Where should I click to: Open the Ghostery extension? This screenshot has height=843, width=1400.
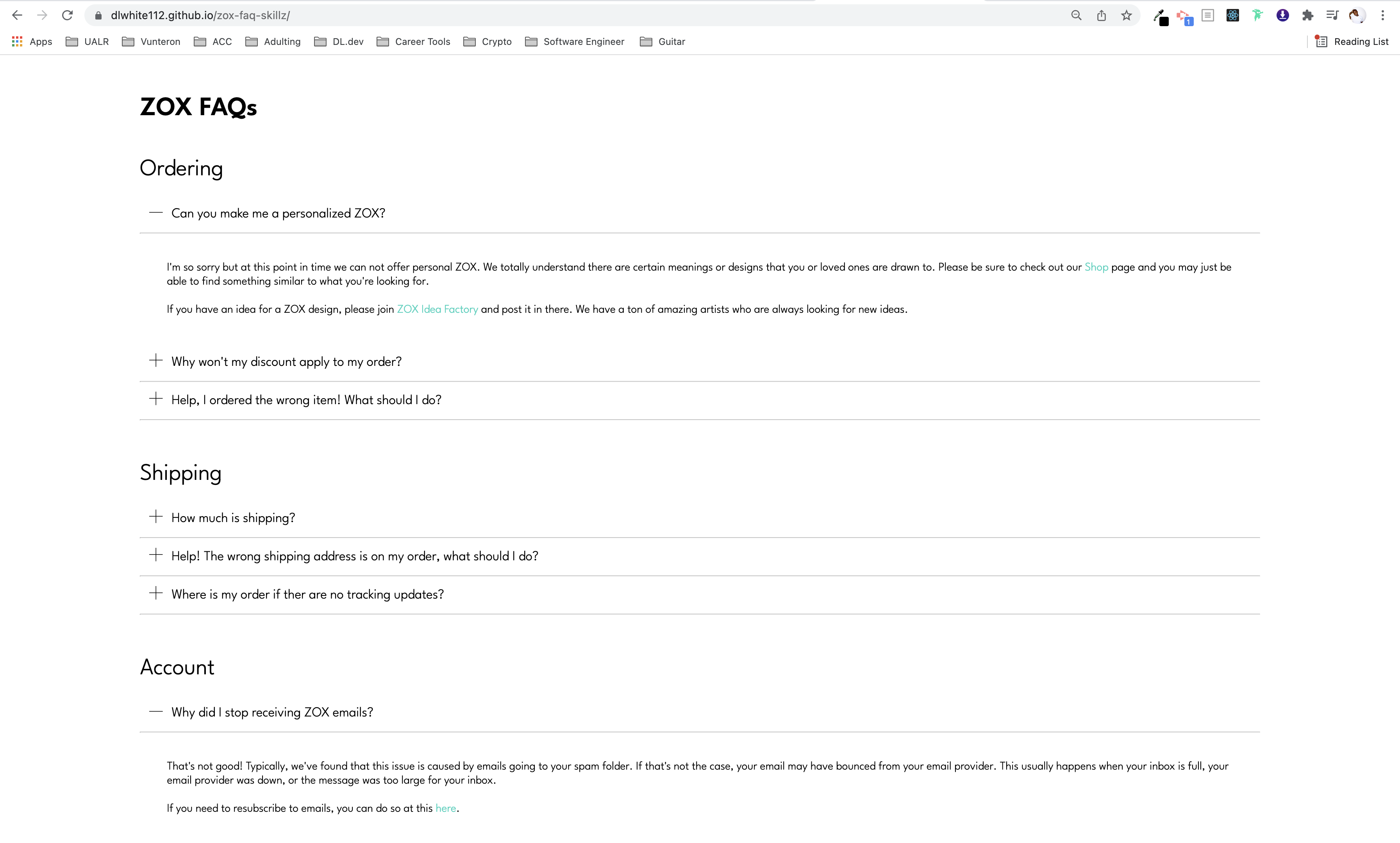click(1257, 15)
